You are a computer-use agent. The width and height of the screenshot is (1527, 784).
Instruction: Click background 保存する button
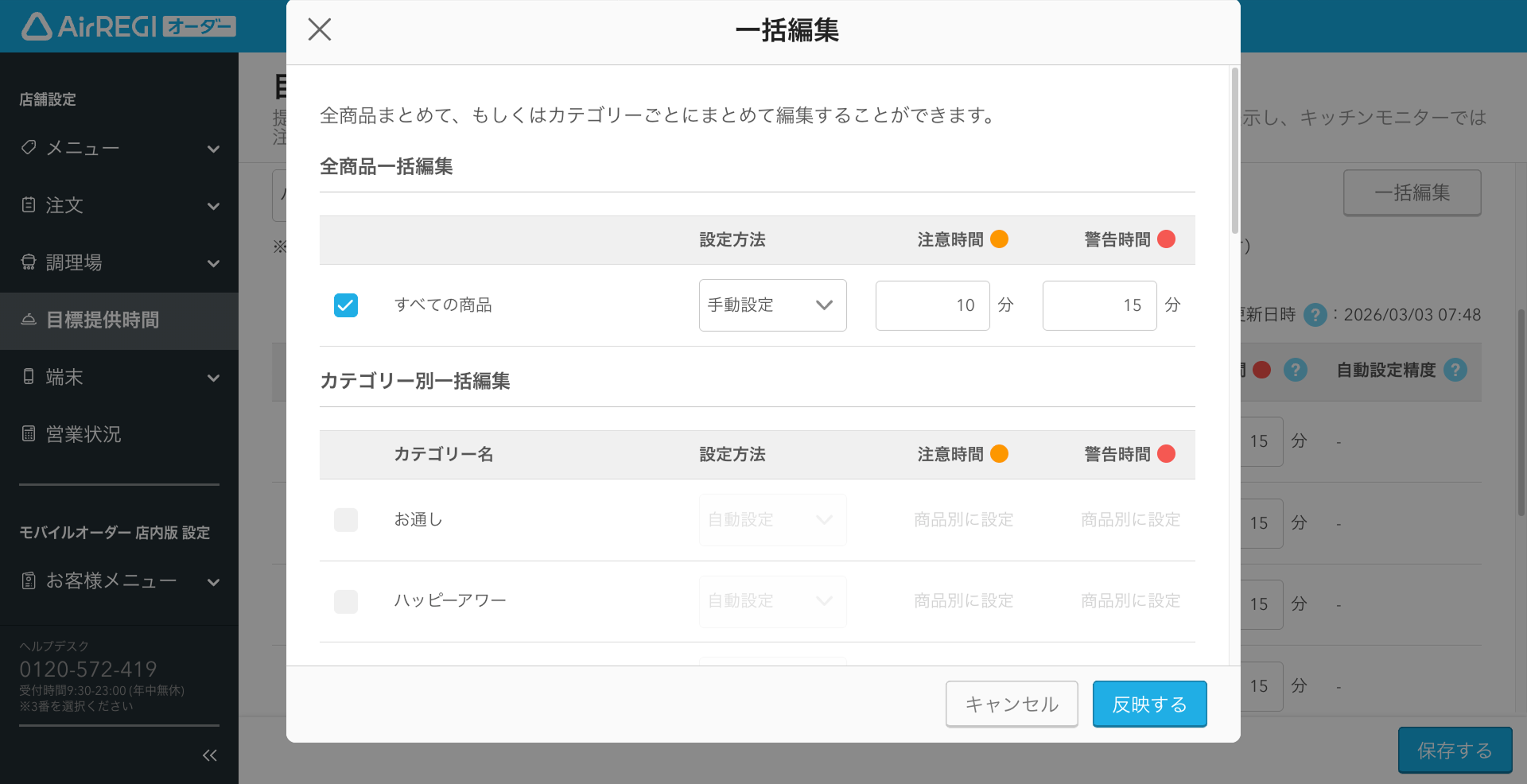pyautogui.click(x=1455, y=750)
